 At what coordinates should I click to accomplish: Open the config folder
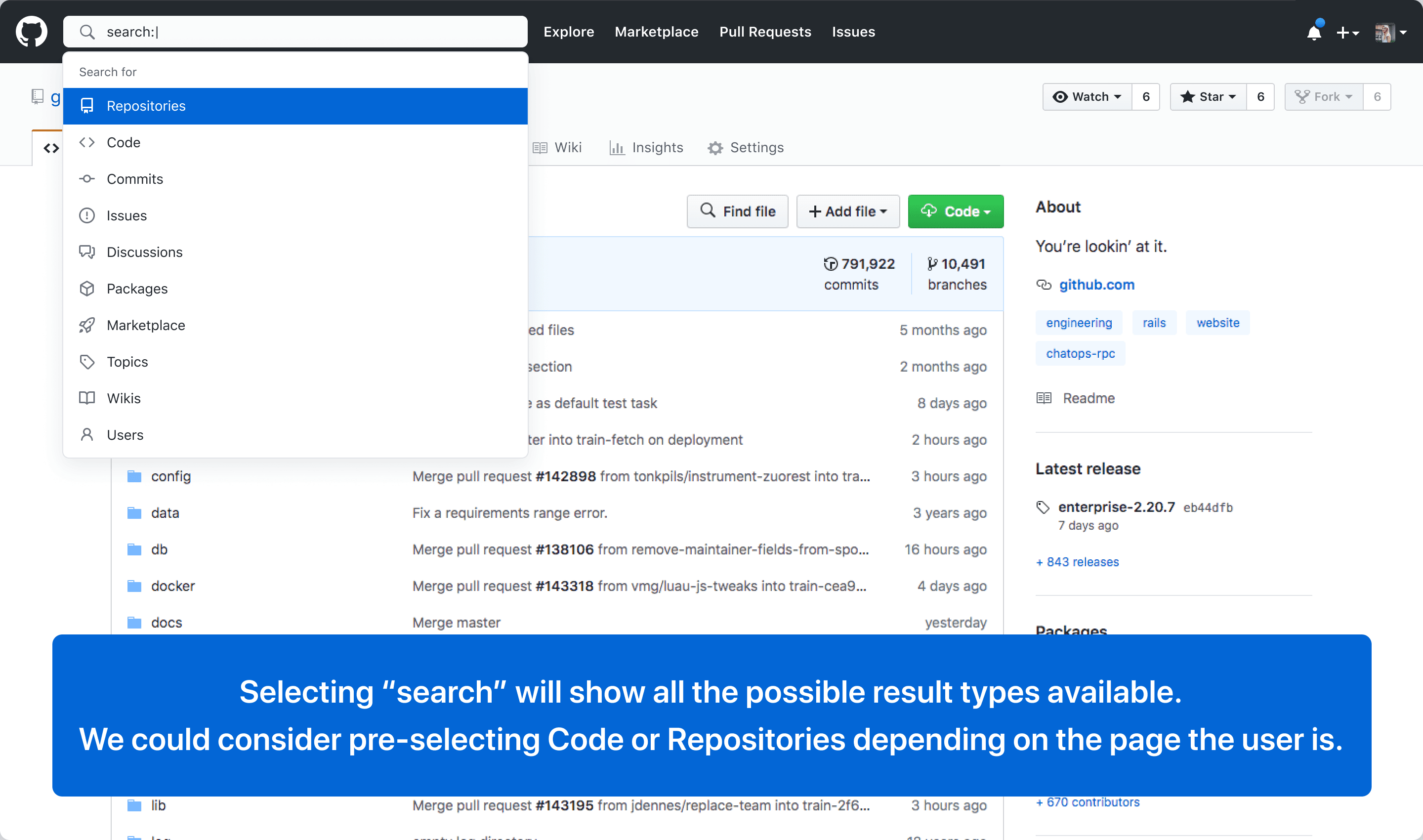point(171,477)
